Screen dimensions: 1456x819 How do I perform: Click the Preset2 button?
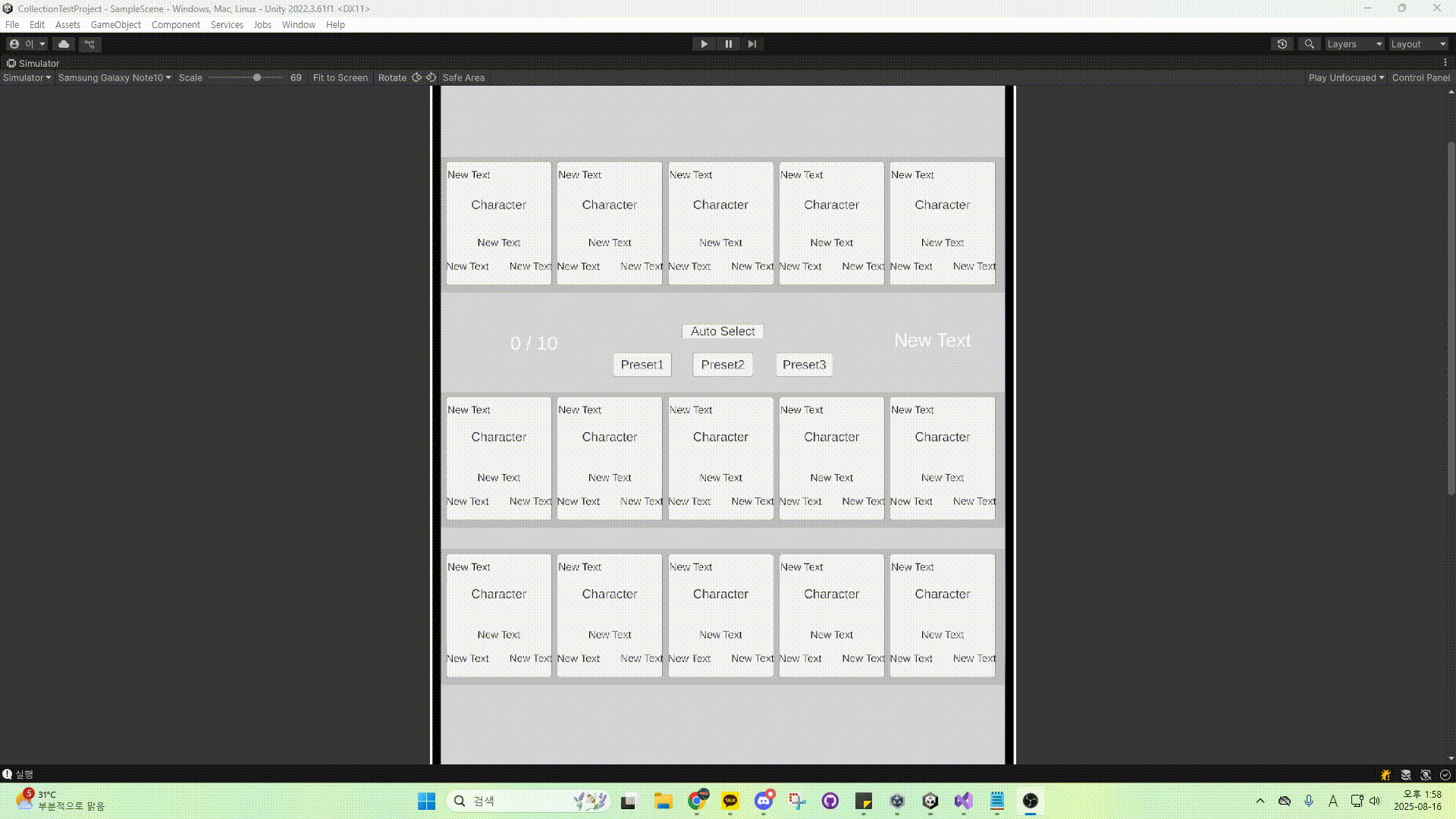722,365
